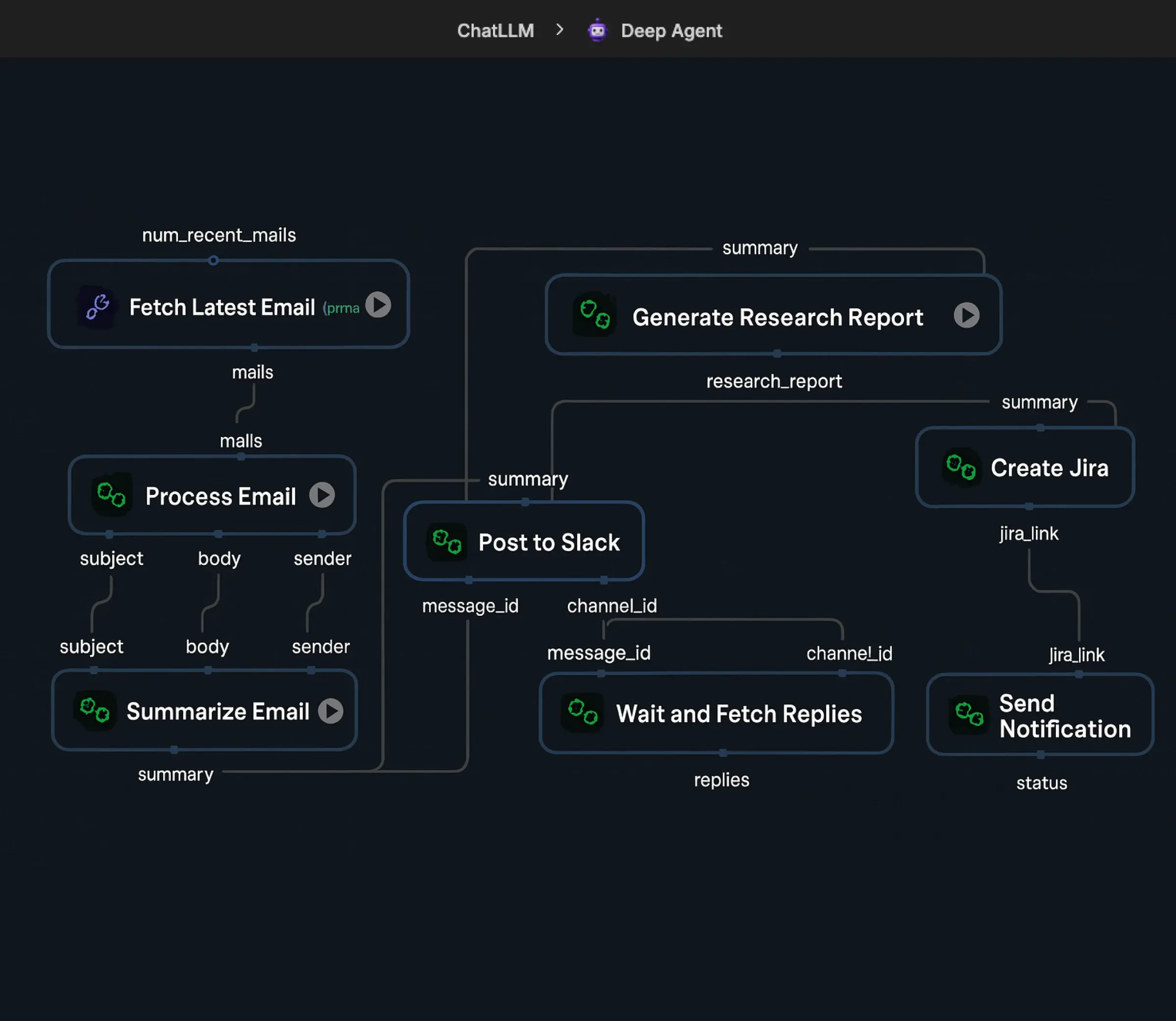This screenshot has height=1021, width=1176.
Task: Select the Create Jira node title
Action: pyautogui.click(x=1050, y=468)
